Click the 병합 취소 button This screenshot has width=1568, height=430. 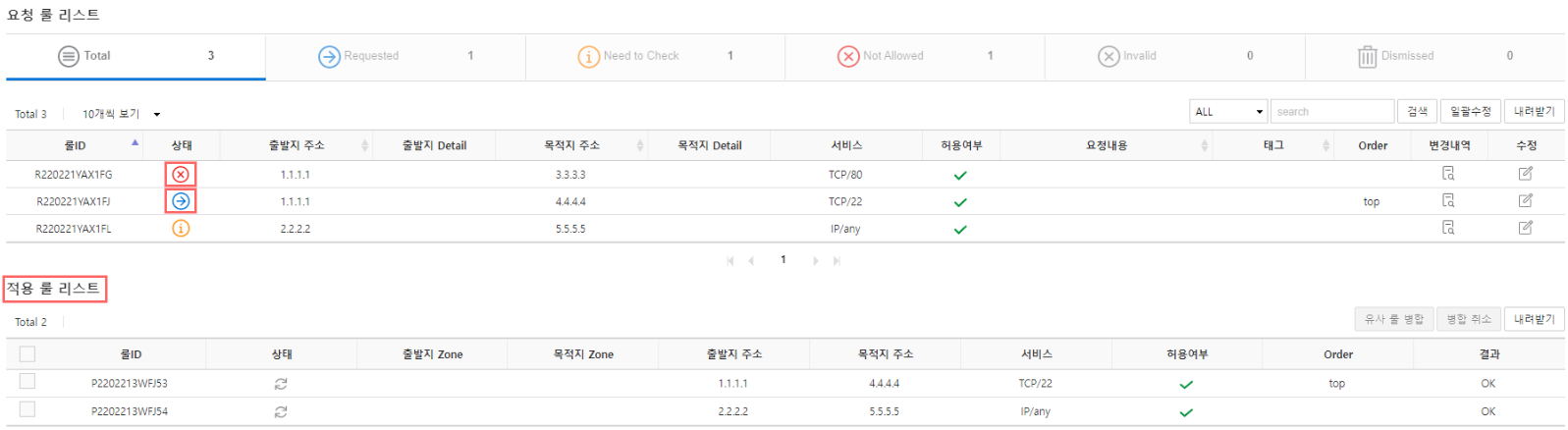(1469, 319)
